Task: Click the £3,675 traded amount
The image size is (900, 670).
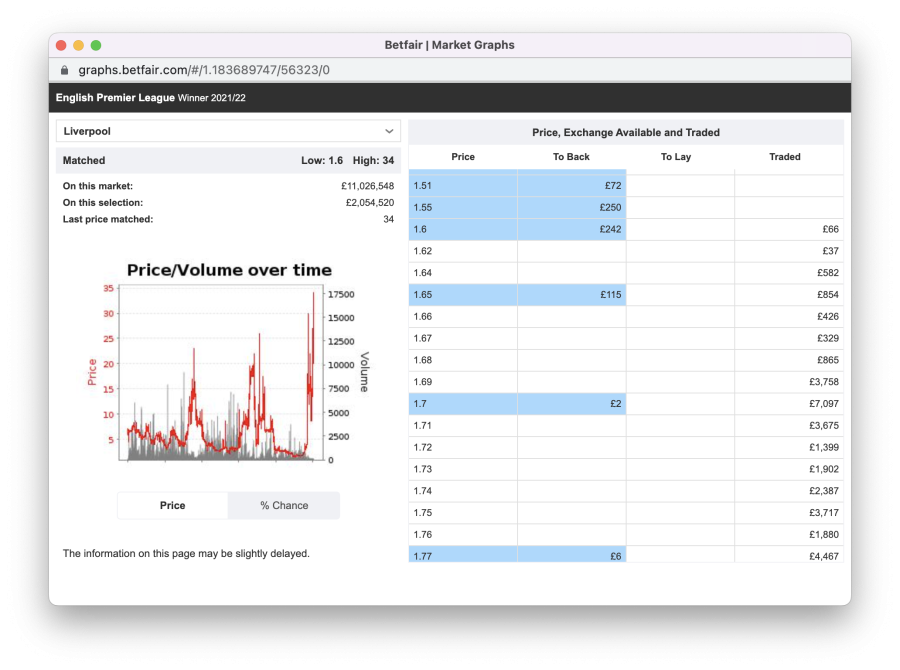Action: tap(824, 425)
